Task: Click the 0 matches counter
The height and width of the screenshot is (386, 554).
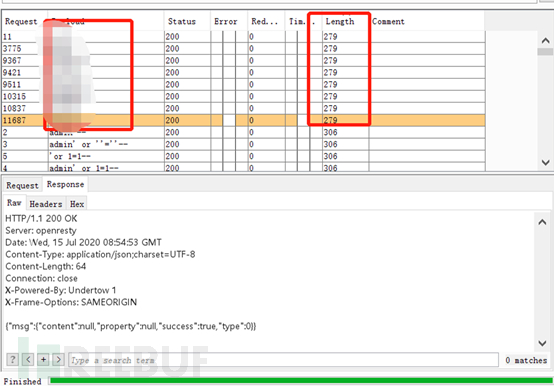Action: (x=526, y=360)
